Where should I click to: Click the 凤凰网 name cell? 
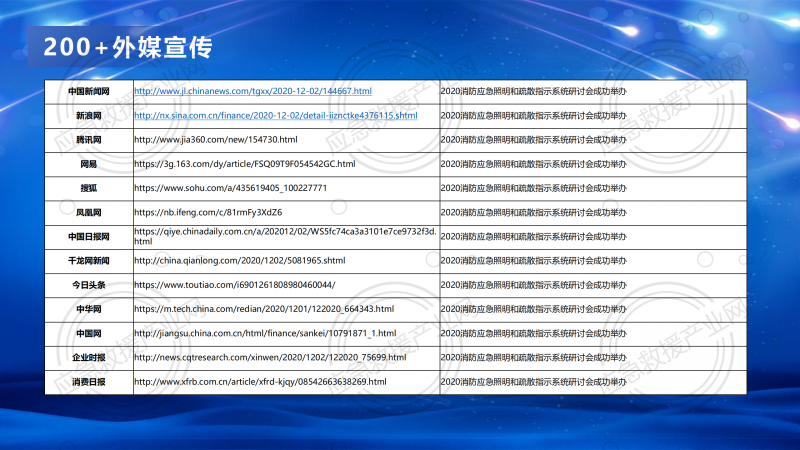[88, 212]
